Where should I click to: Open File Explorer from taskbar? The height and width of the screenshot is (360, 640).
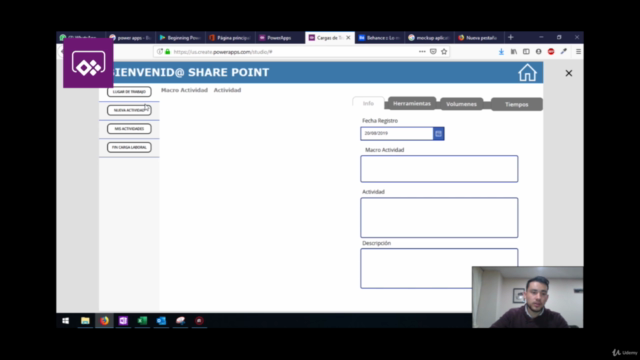pos(85,321)
